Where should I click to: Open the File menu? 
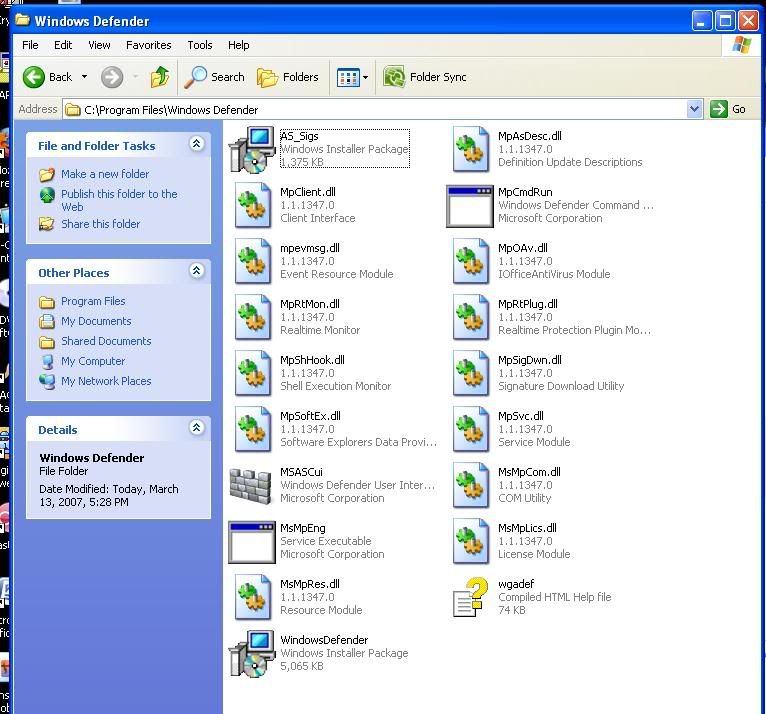(30, 45)
